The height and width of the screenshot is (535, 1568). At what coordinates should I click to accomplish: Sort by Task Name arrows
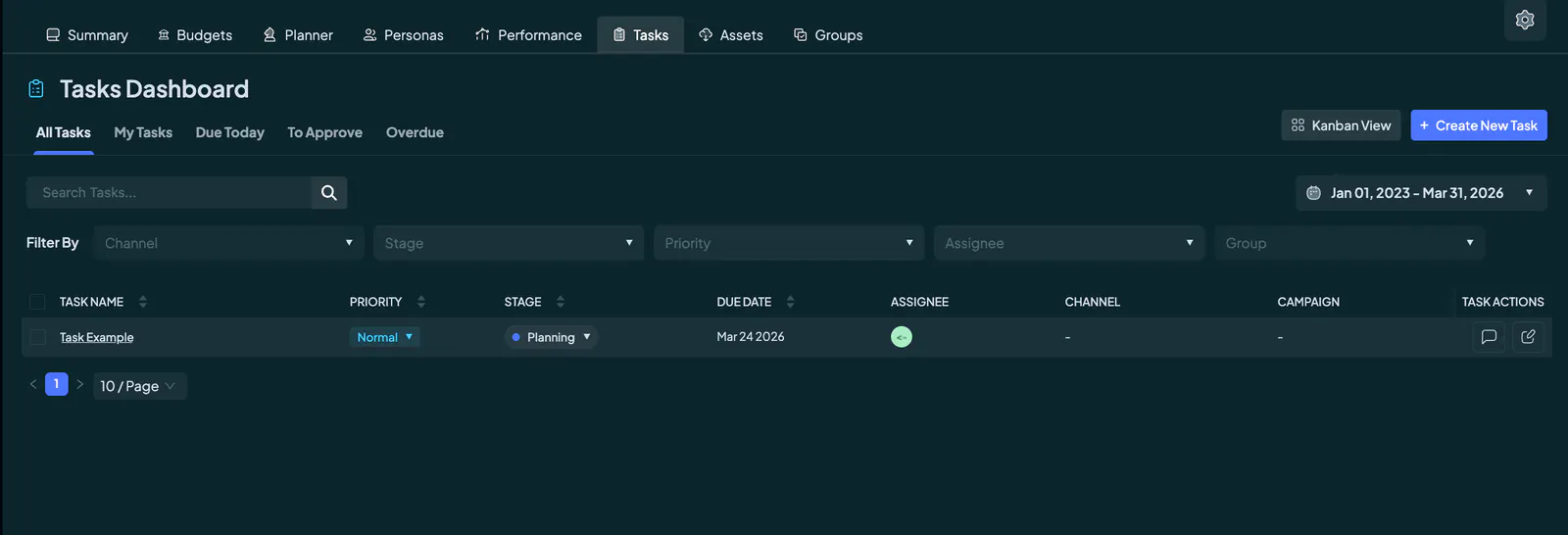[143, 302]
